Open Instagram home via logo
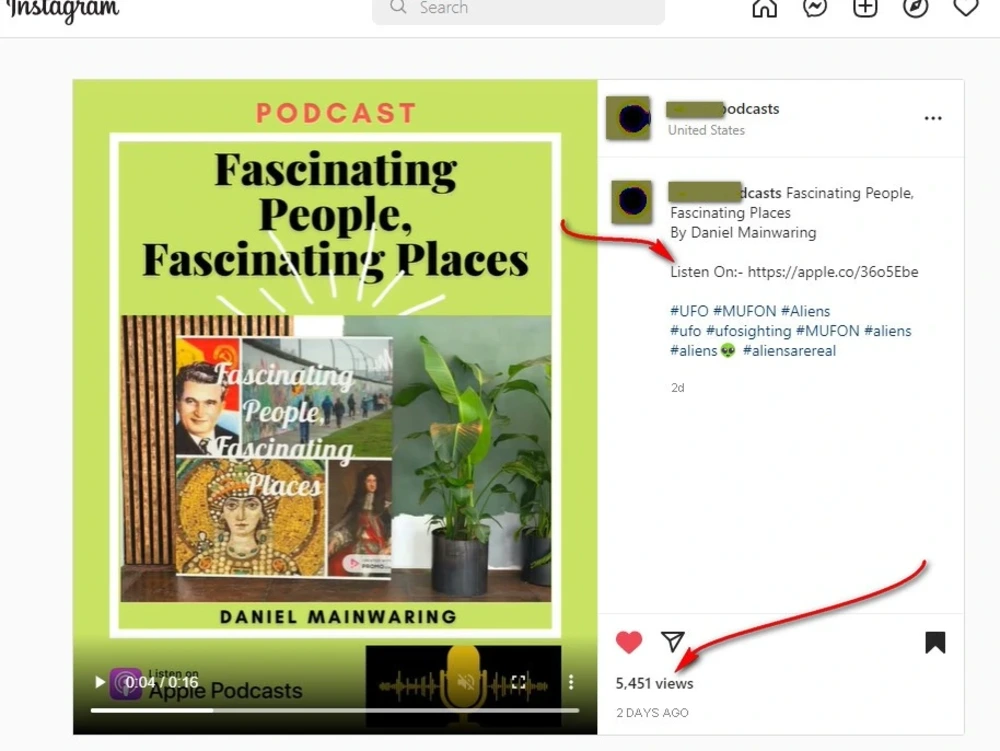The height and width of the screenshot is (751, 1000). tap(62, 9)
